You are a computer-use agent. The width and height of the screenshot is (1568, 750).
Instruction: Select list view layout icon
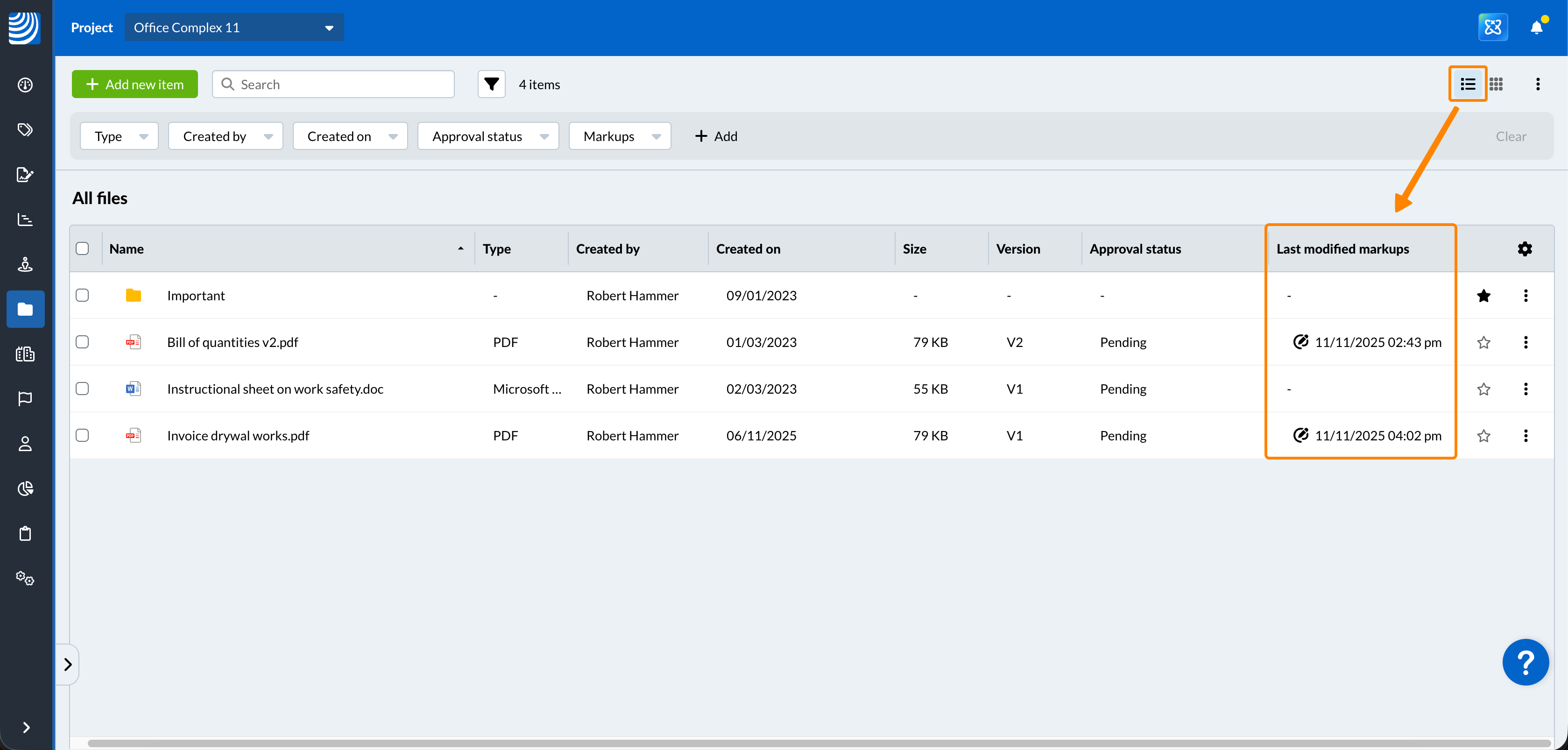(x=1468, y=84)
